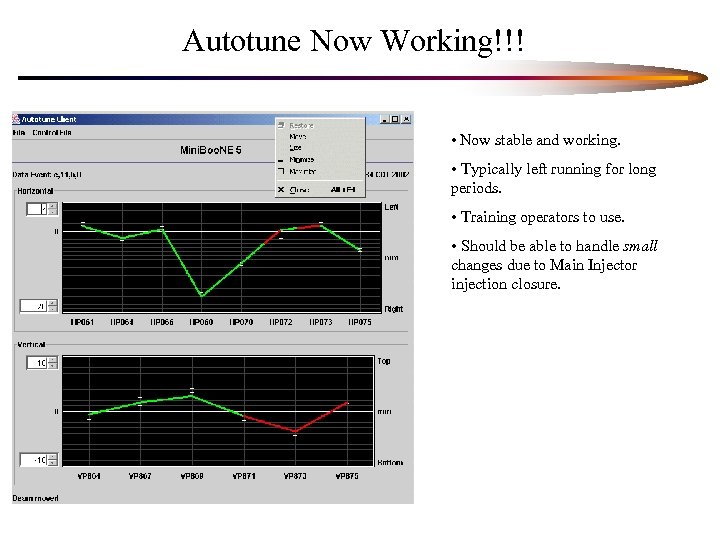Click the HP866 axis label
Image resolution: width=720 pixels, height=540 pixels.
(162, 322)
